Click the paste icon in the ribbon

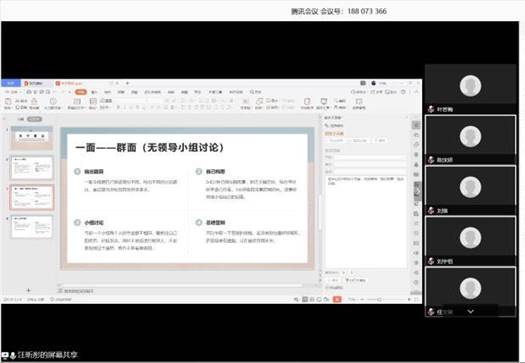(x=8, y=101)
